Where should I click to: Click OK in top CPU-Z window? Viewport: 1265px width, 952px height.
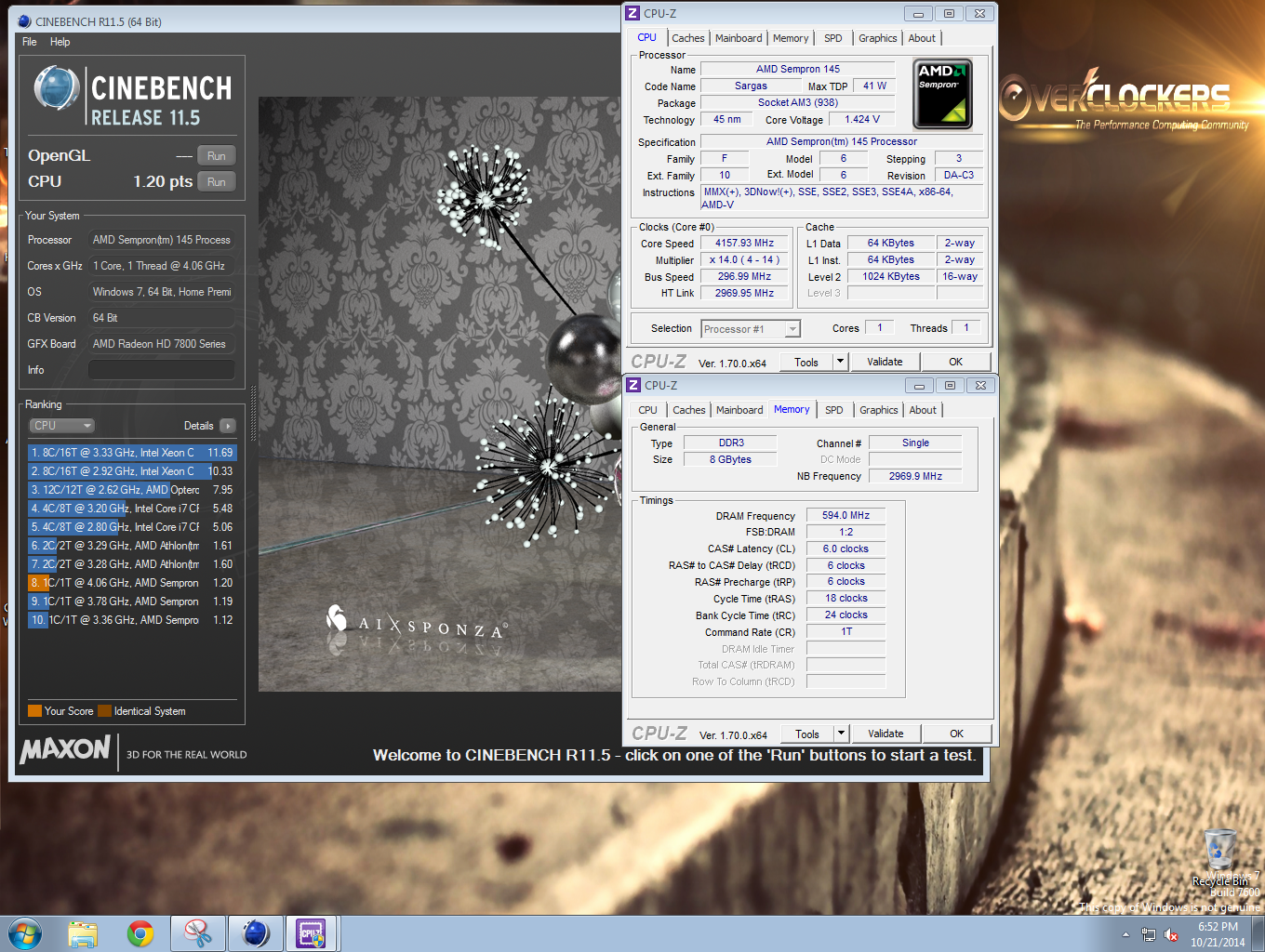[955, 362]
